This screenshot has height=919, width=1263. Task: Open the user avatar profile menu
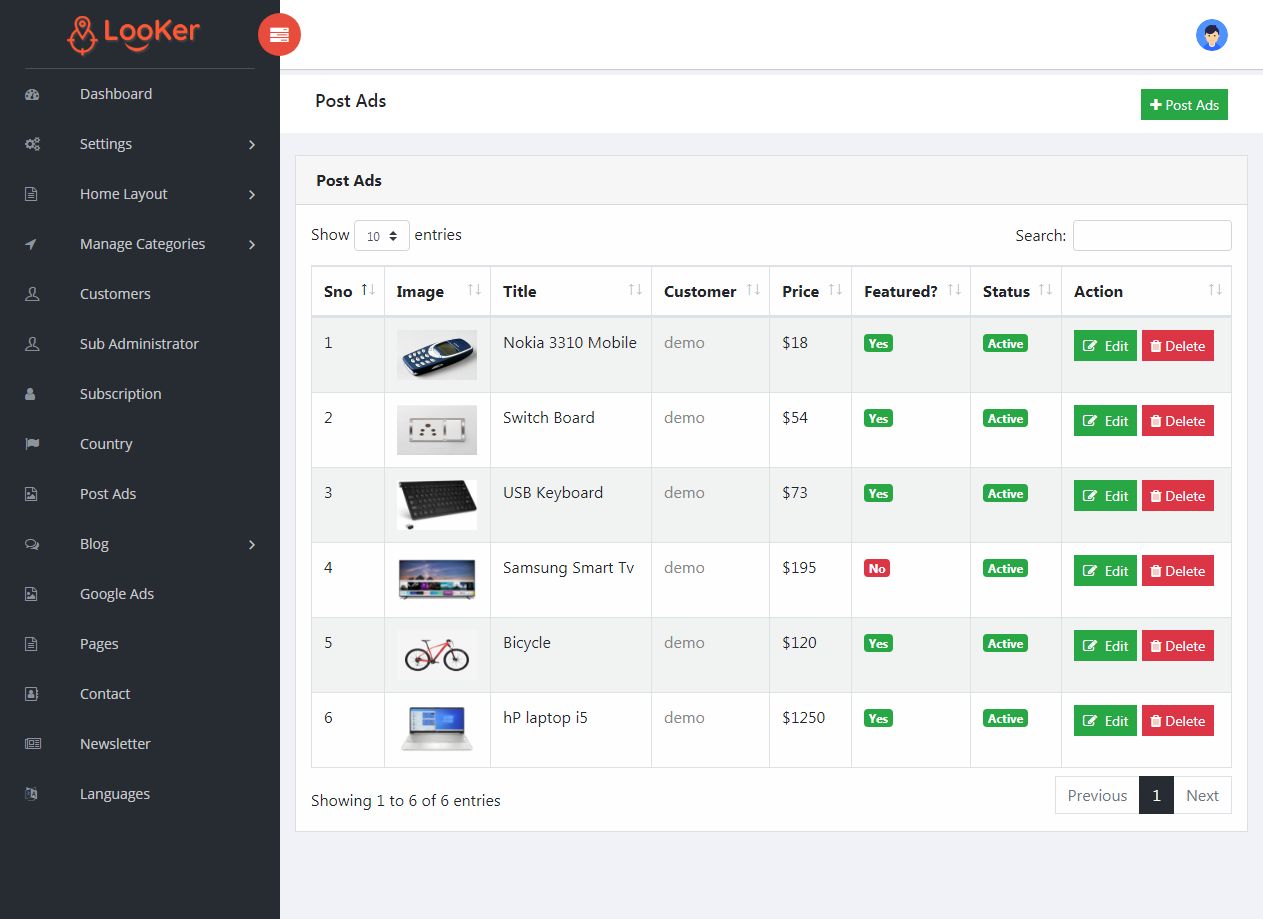click(1212, 36)
